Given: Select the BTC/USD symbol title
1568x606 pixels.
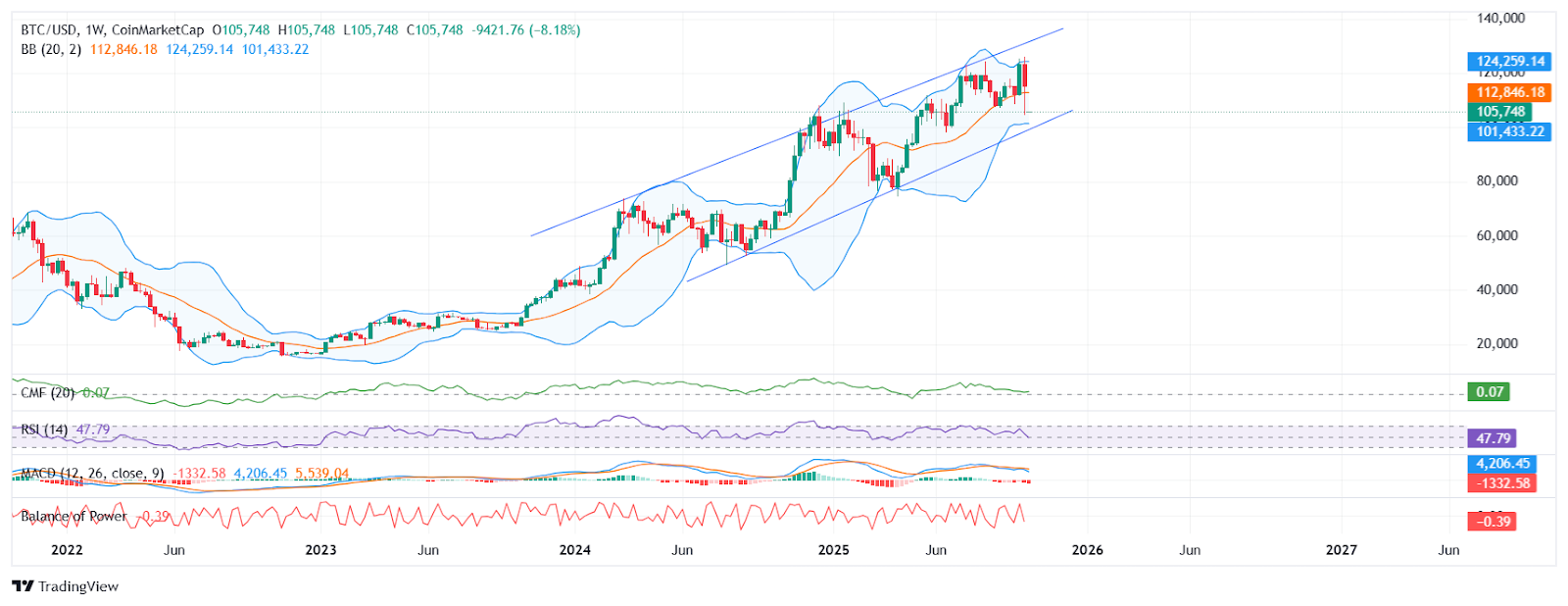Looking at the screenshot, I should tap(50, 30).
